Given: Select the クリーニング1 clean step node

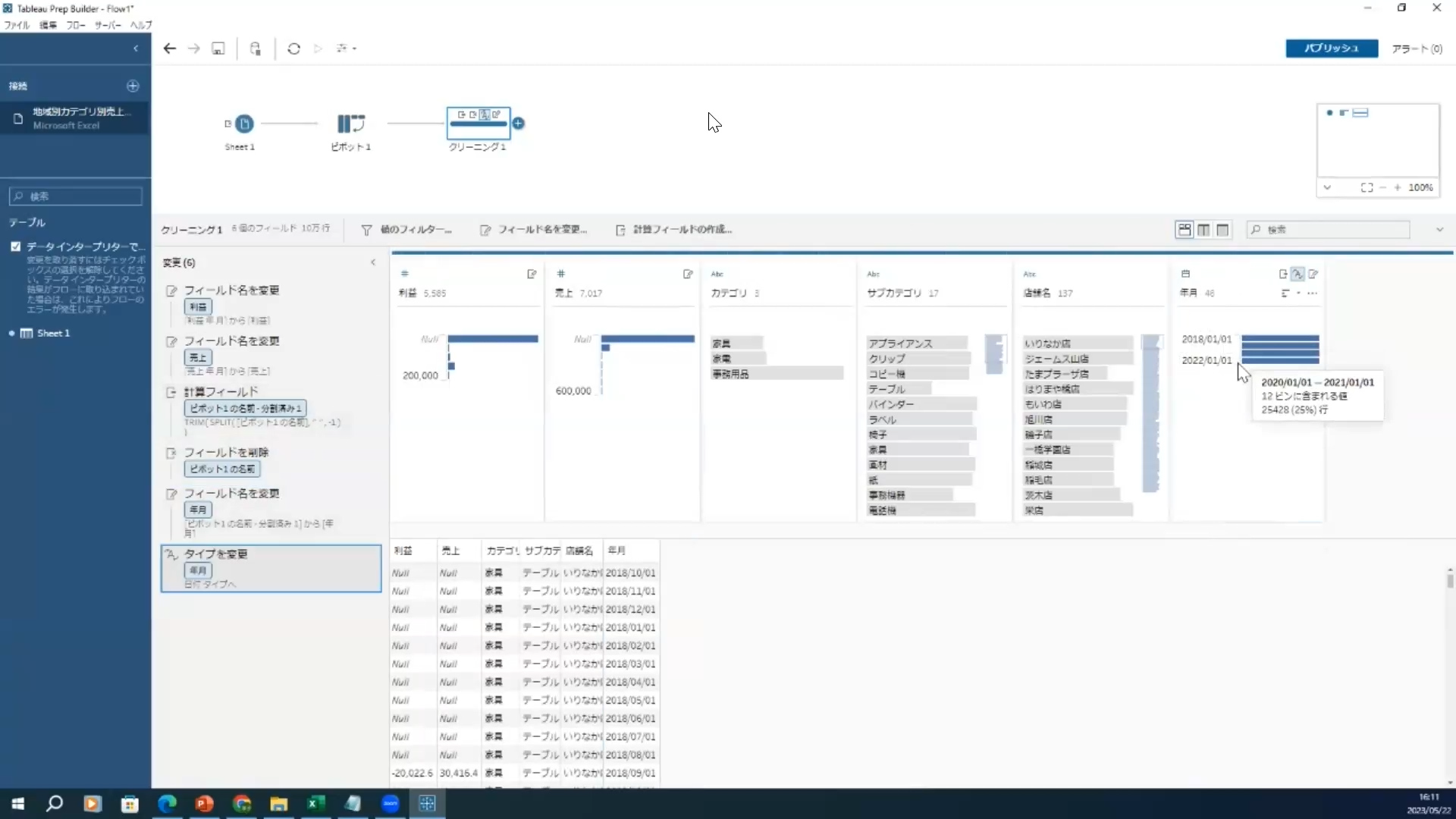Looking at the screenshot, I should tap(479, 123).
